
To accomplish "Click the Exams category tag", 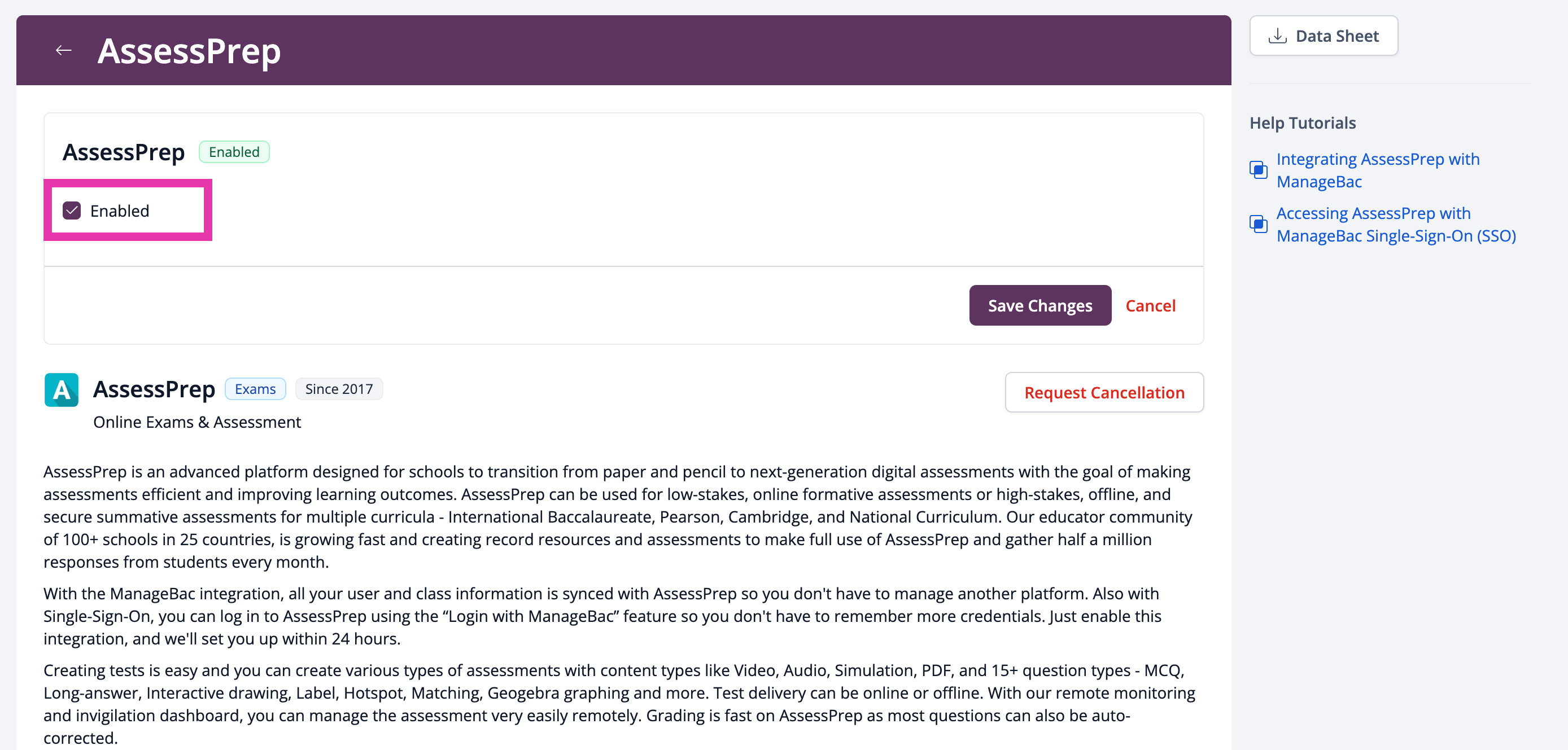I will pyautogui.click(x=255, y=389).
